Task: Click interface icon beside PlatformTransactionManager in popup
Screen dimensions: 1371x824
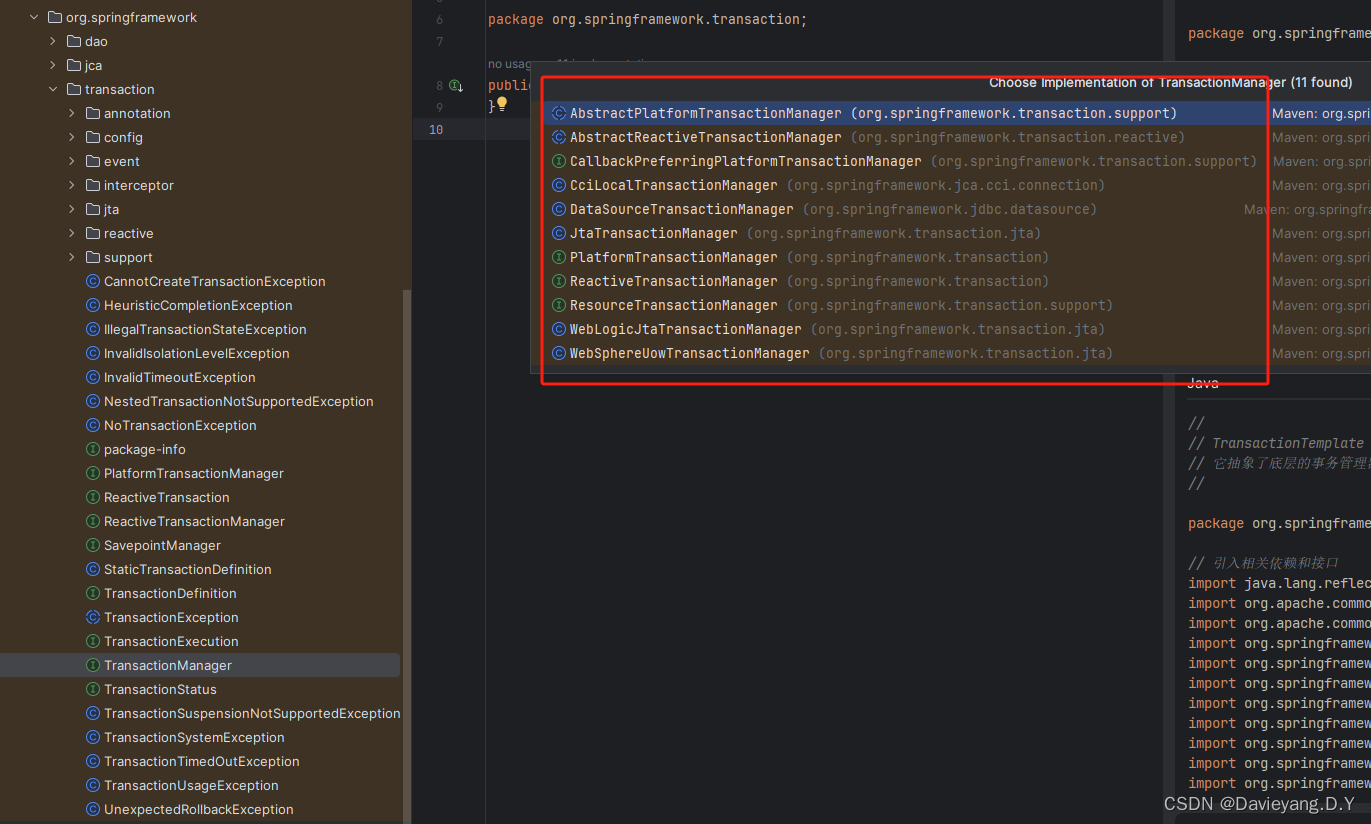Action: coord(559,257)
